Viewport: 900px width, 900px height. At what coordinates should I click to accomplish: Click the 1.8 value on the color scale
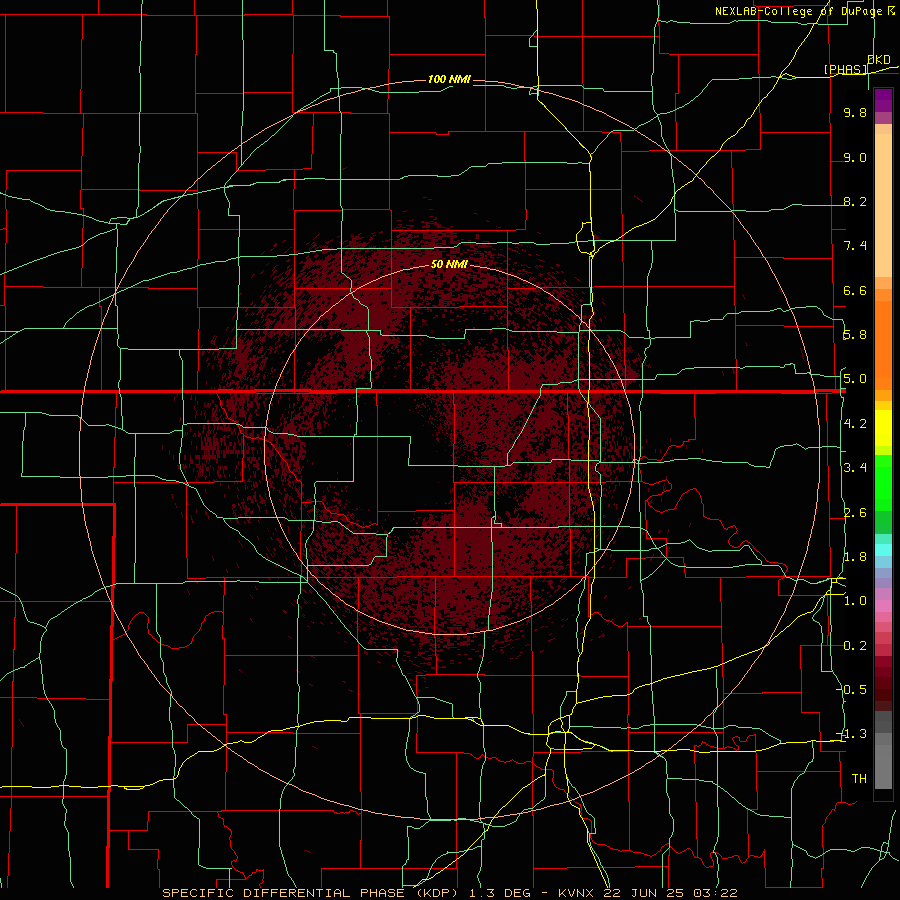click(x=855, y=557)
